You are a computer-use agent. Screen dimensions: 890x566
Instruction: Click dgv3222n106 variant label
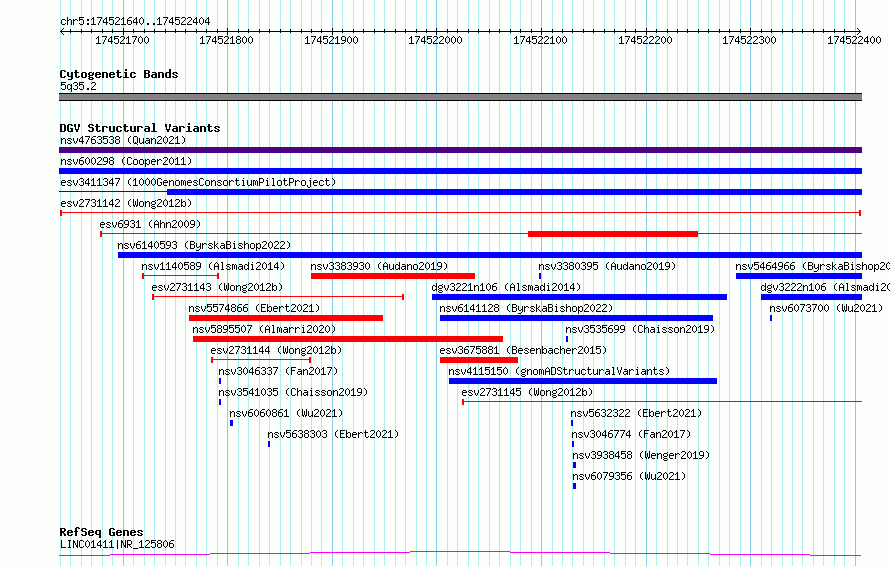[825, 287]
